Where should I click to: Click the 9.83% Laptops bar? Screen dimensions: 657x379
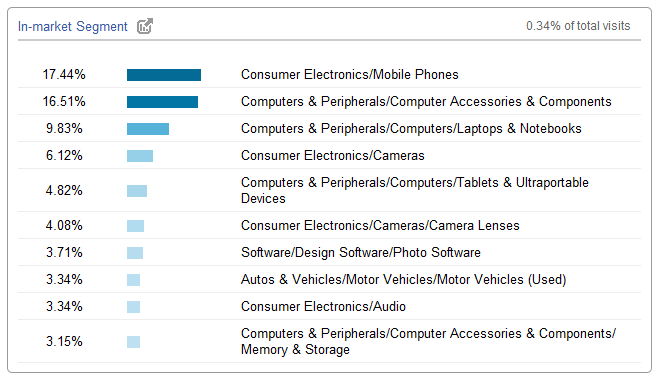coord(148,129)
